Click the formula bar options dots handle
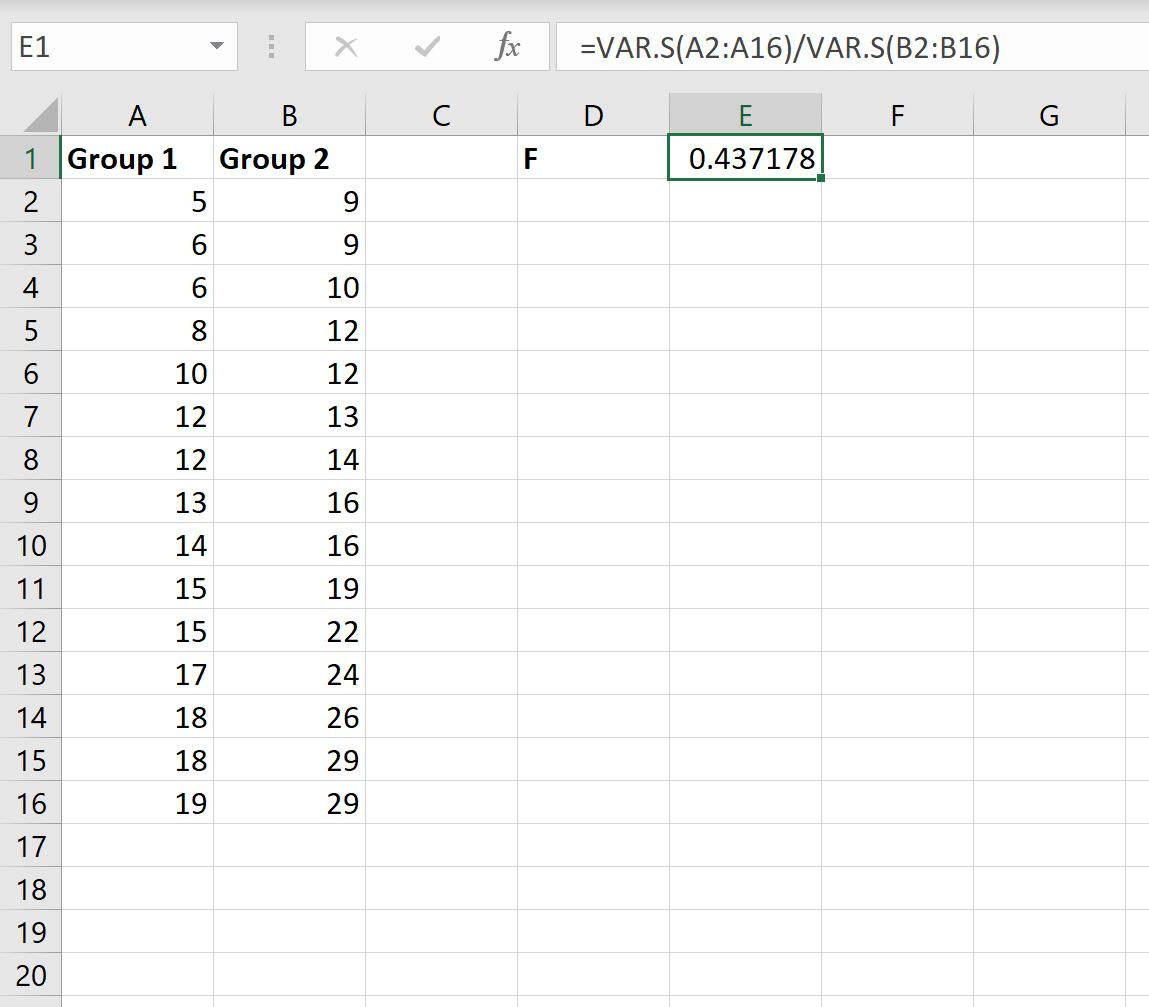 point(272,48)
